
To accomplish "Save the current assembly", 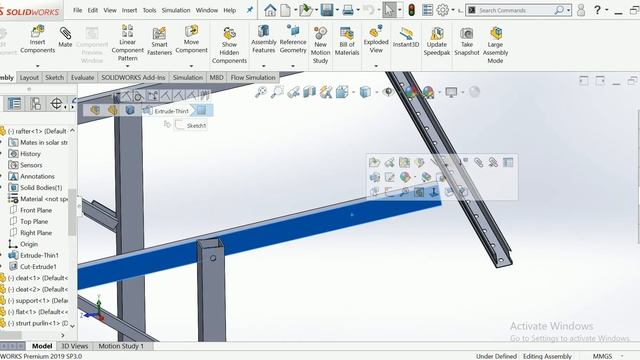I will coord(327,10).
